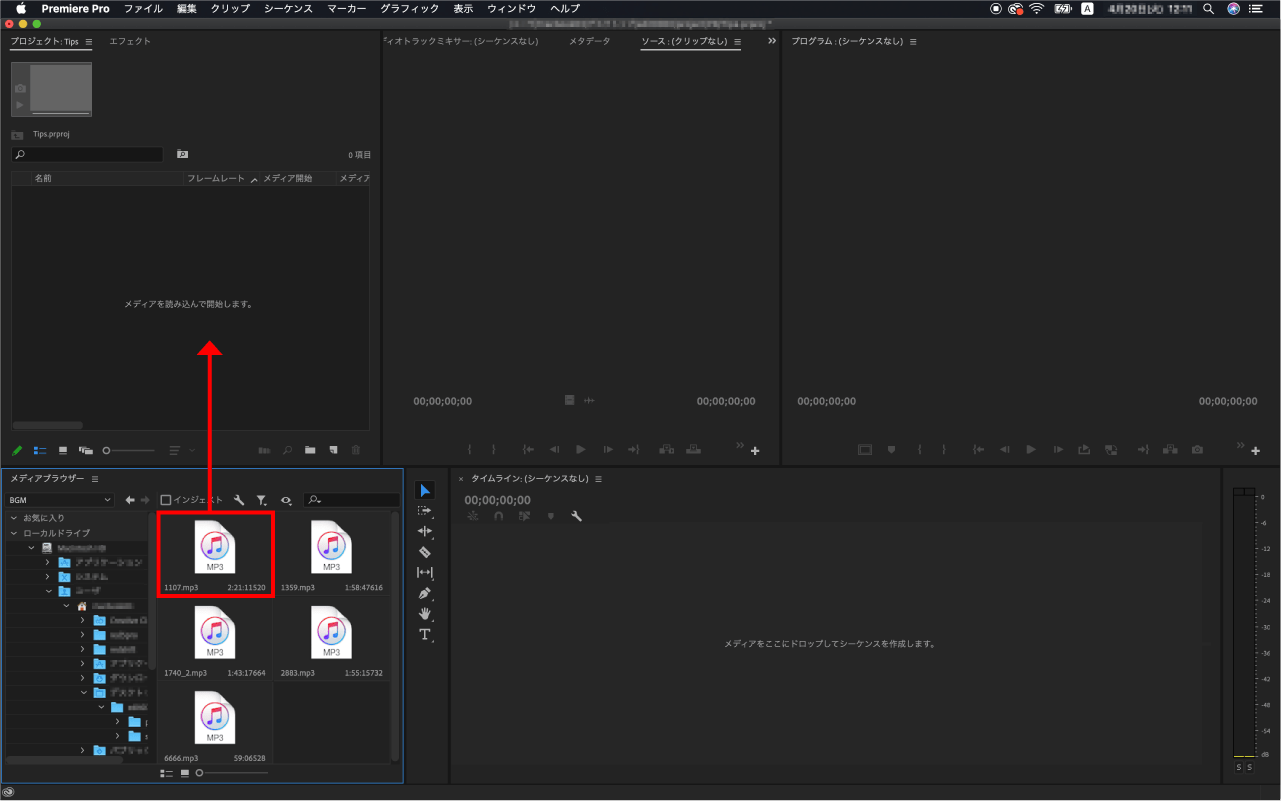Switch Media Browser to list view
The image size is (1281, 801).
point(167,773)
